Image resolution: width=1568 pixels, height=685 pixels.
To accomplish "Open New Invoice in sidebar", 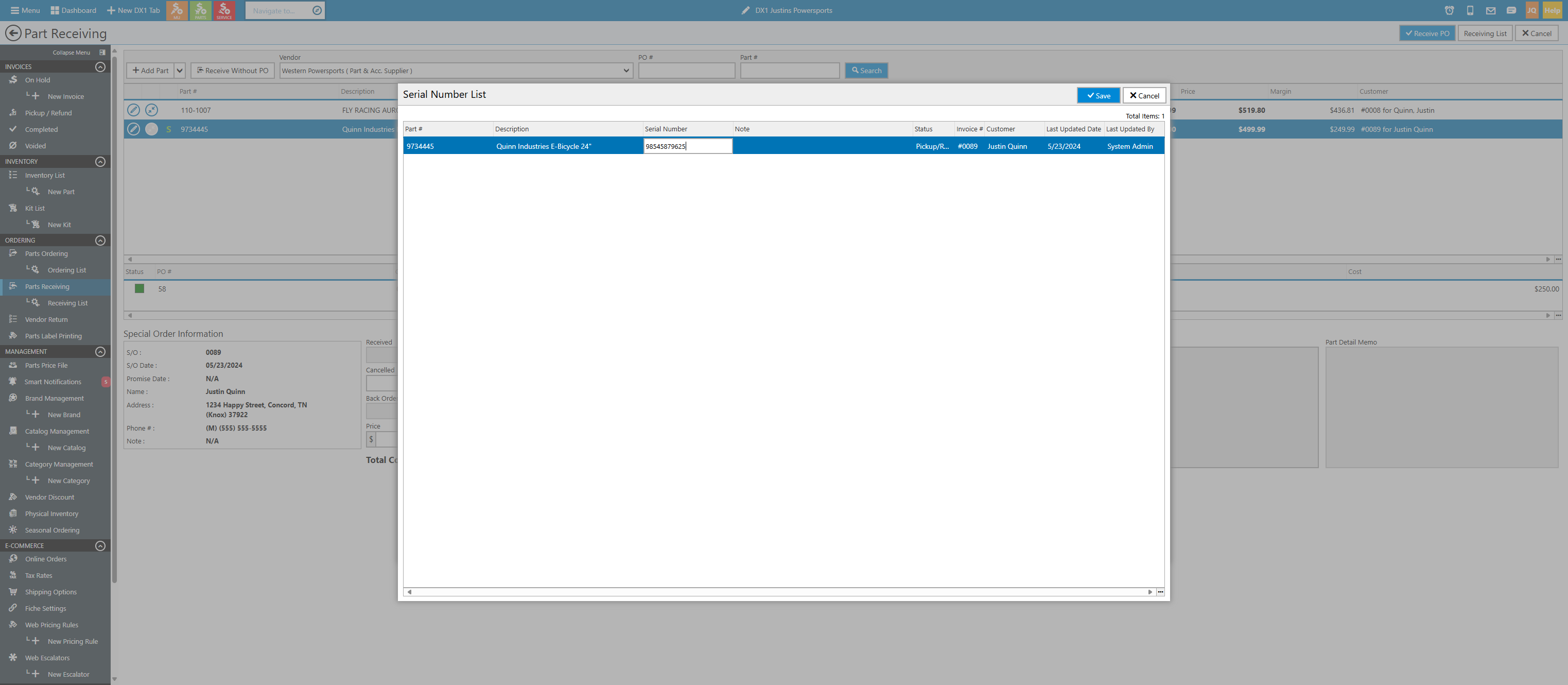I will coord(66,97).
